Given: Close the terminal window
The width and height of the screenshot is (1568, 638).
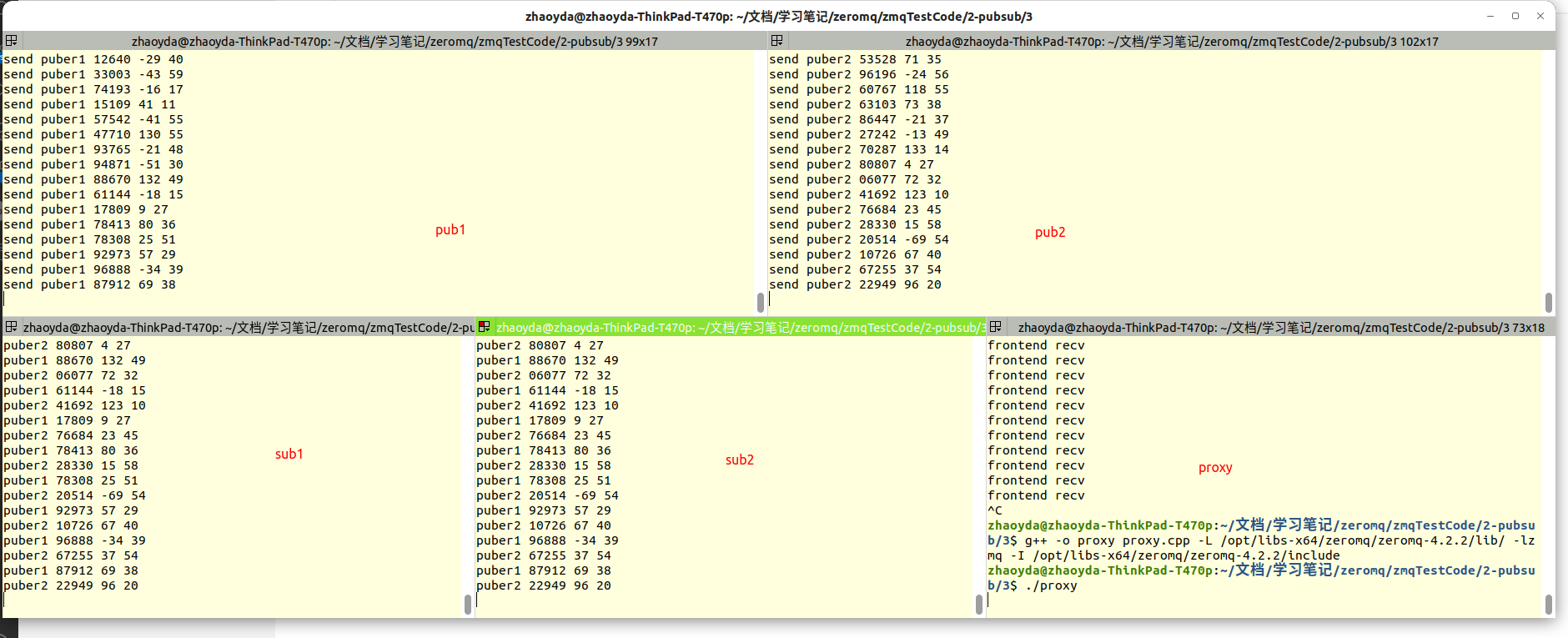Looking at the screenshot, I should pos(1540,16).
